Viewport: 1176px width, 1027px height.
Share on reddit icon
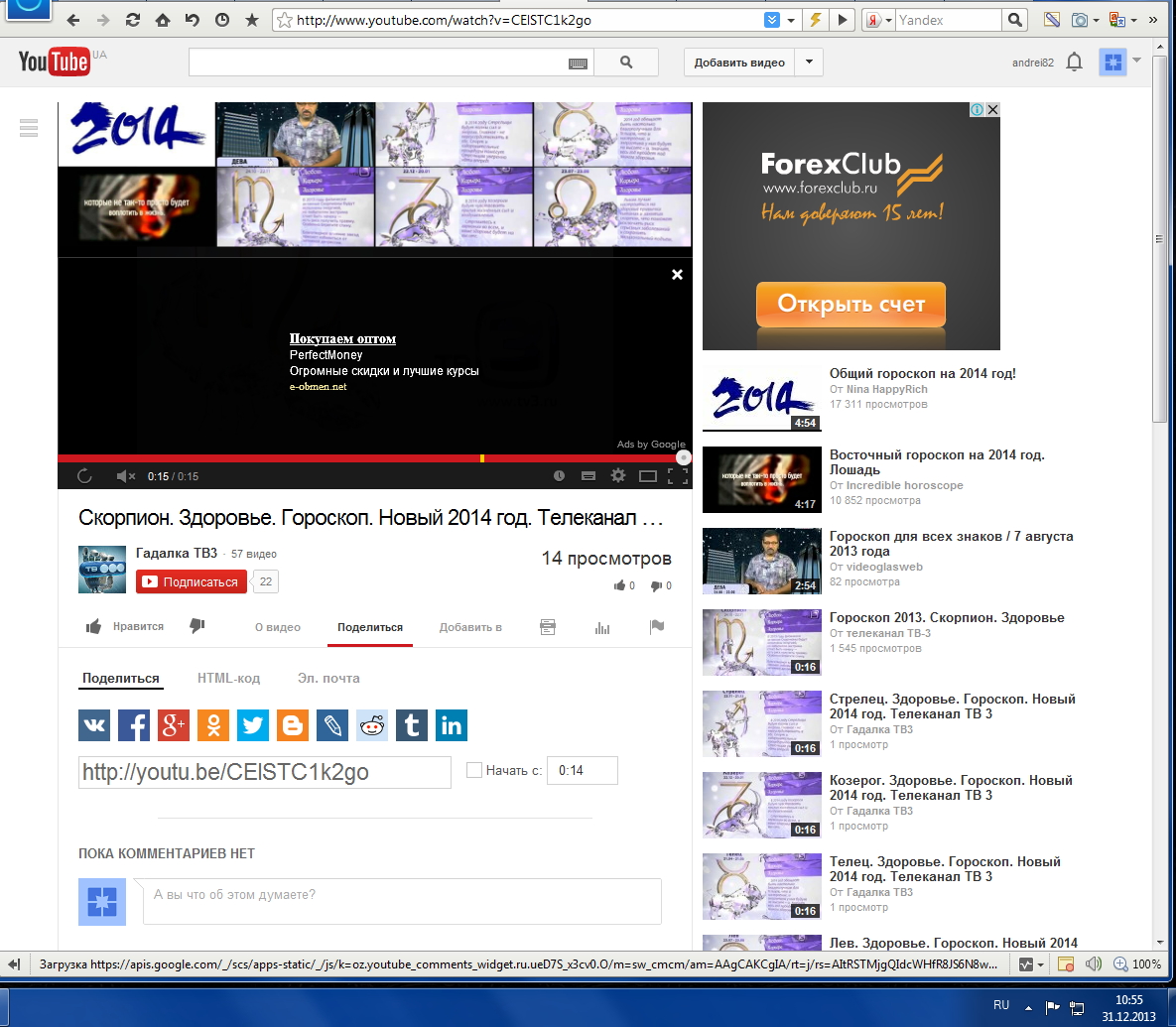[372, 725]
